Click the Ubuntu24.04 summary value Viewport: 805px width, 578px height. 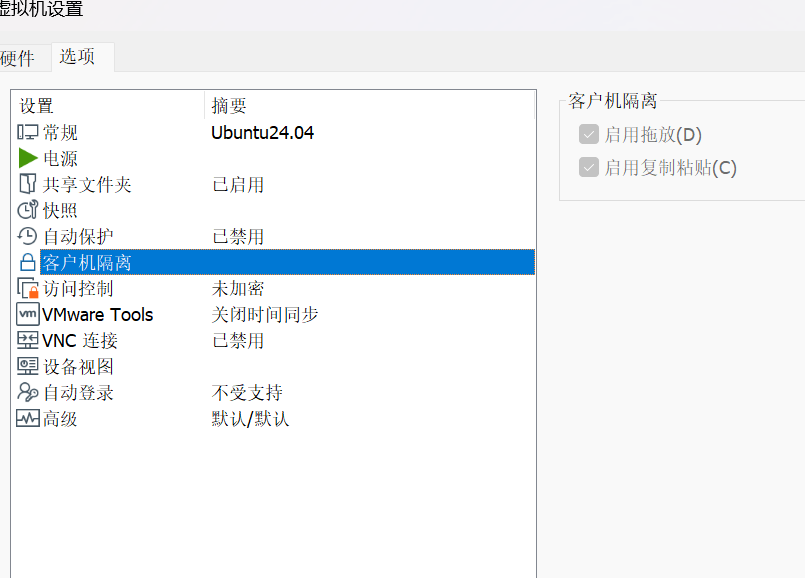pyautogui.click(x=262, y=133)
